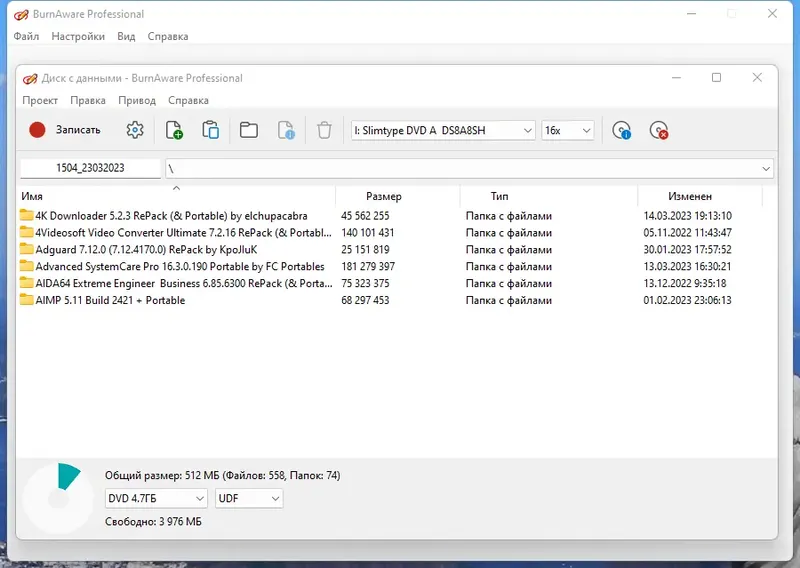
Task: Open Справка menu in Диск с данными window
Action: tap(188, 100)
